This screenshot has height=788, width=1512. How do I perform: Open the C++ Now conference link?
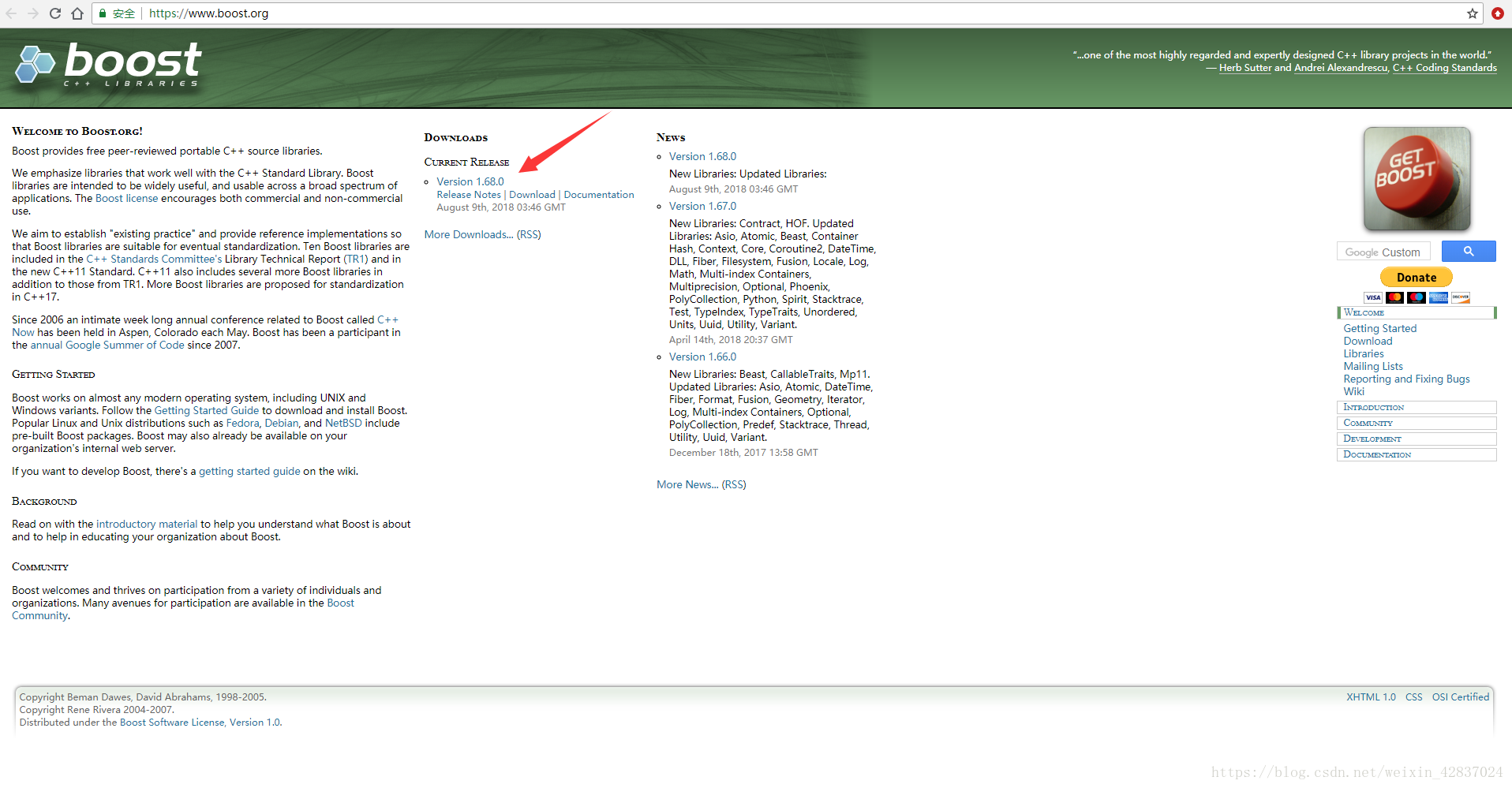[387, 319]
